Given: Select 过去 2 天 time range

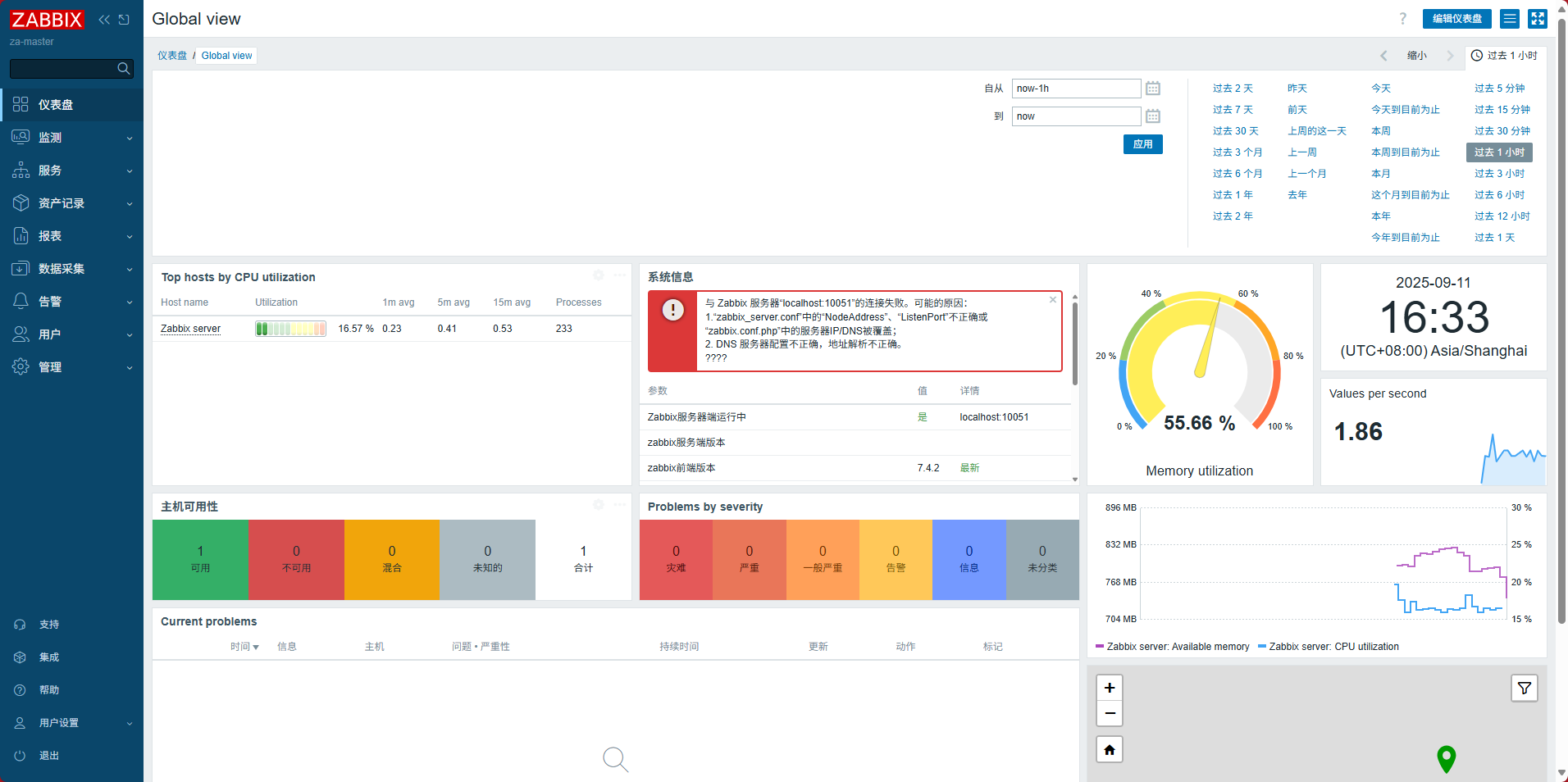Looking at the screenshot, I should (x=1233, y=89).
